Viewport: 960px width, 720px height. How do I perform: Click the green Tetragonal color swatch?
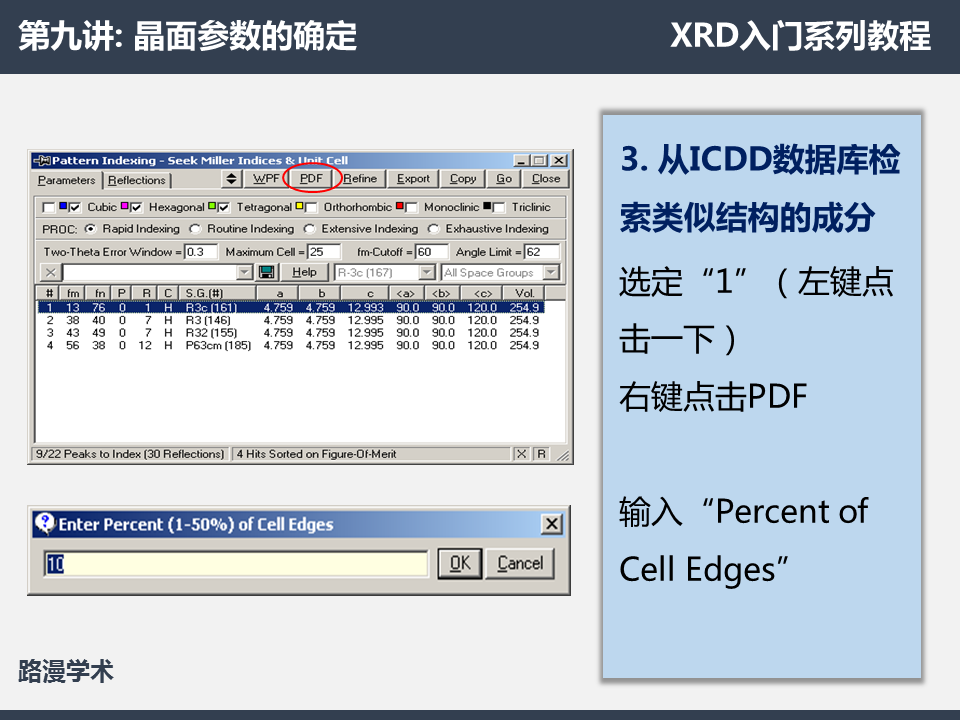click(212, 206)
